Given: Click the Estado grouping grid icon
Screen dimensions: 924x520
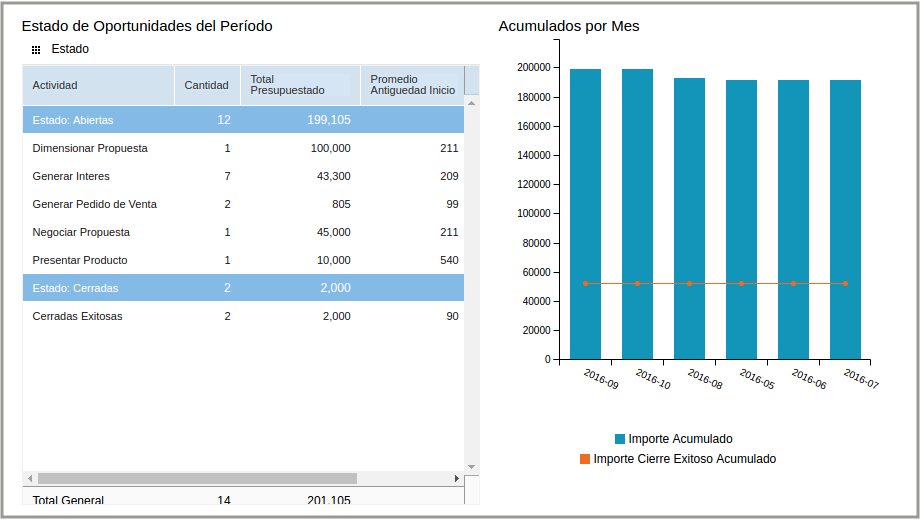Looking at the screenshot, I should 36,49.
